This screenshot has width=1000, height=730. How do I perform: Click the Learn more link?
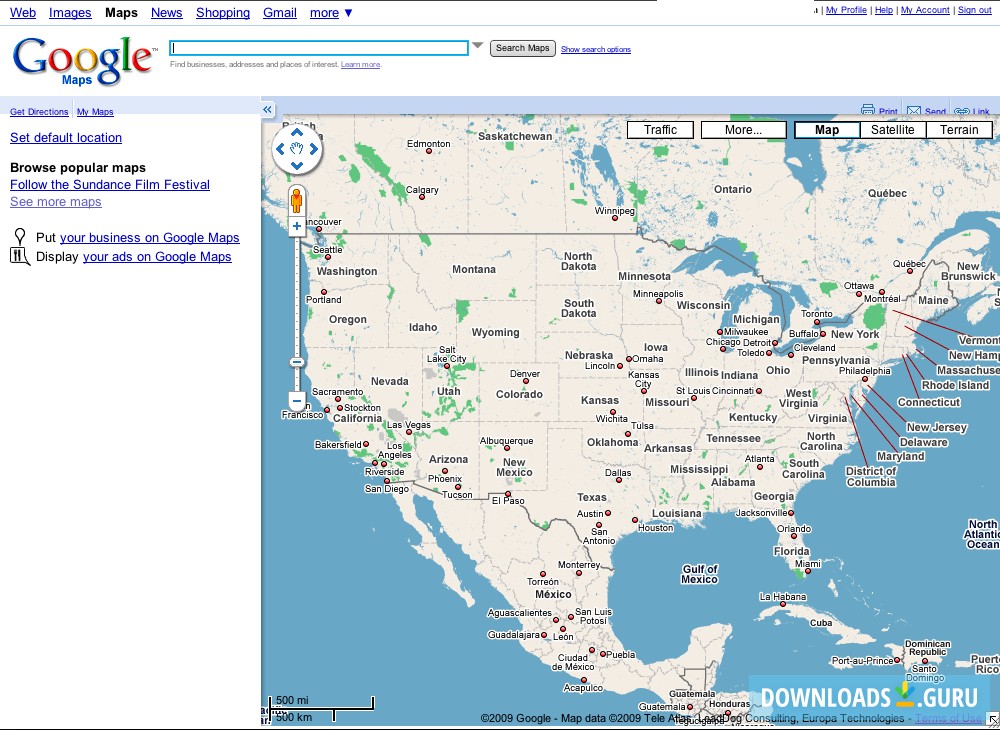tap(360, 64)
